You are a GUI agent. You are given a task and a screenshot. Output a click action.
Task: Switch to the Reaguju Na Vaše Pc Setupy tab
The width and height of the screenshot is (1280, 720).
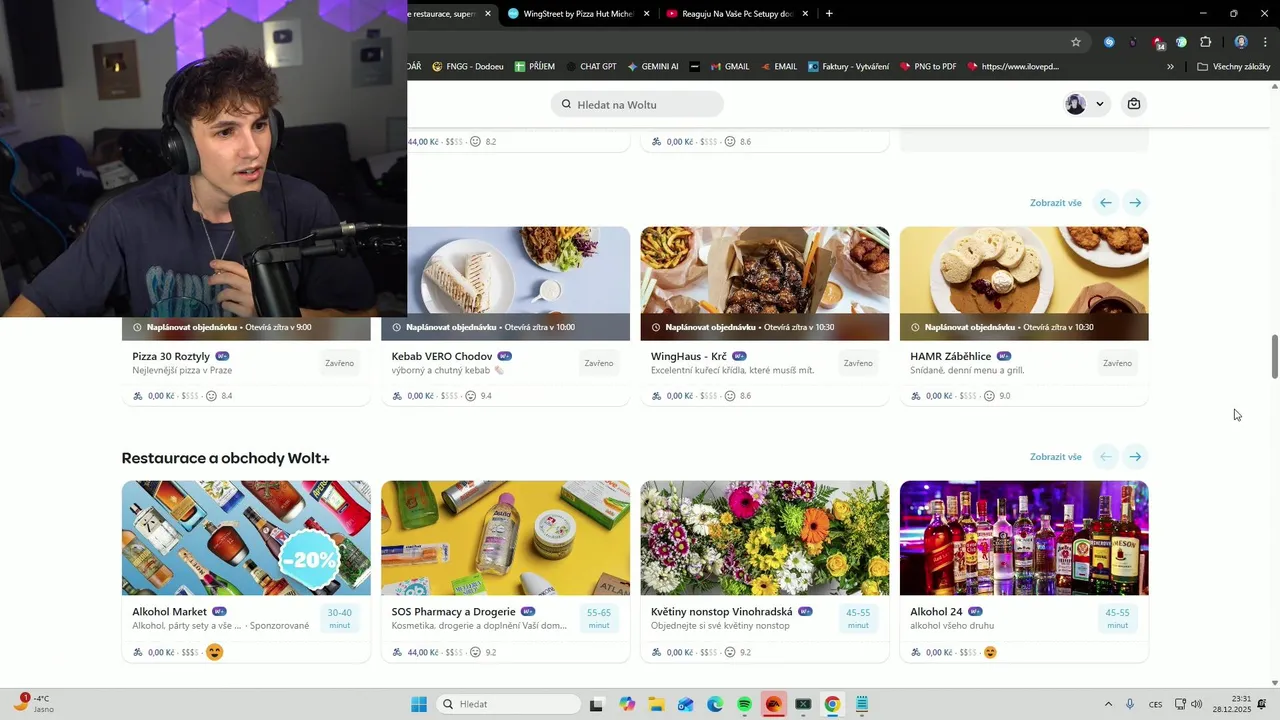(737, 14)
